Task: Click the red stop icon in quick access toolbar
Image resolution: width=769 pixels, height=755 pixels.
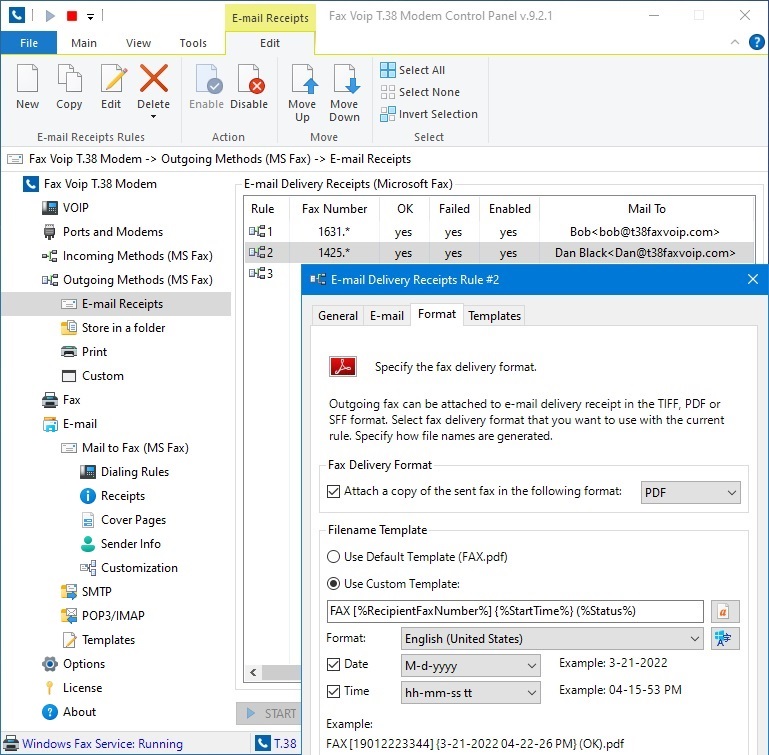Action: point(72,16)
